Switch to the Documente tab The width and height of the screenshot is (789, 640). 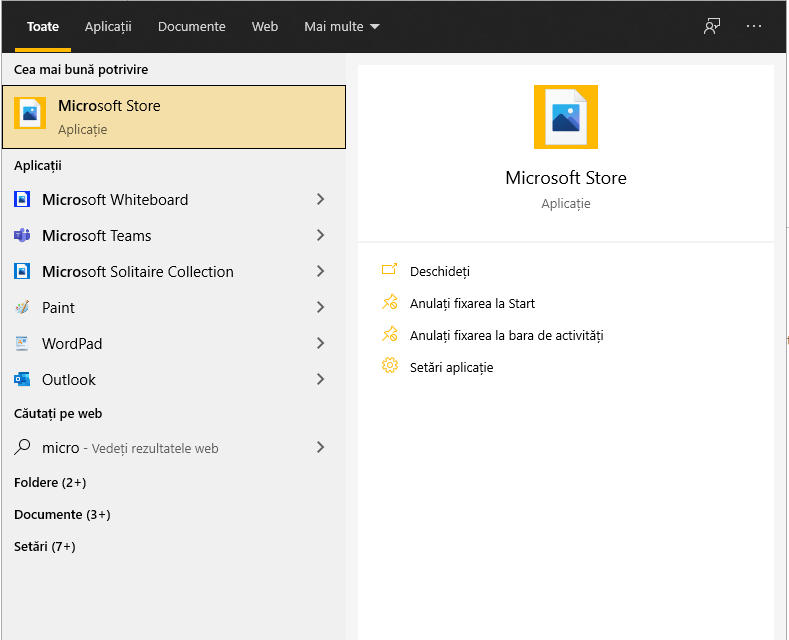192,27
